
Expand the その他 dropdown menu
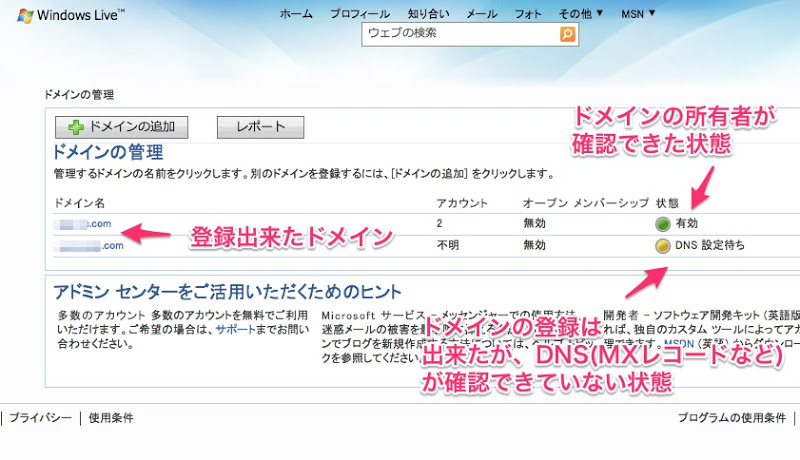(581, 14)
